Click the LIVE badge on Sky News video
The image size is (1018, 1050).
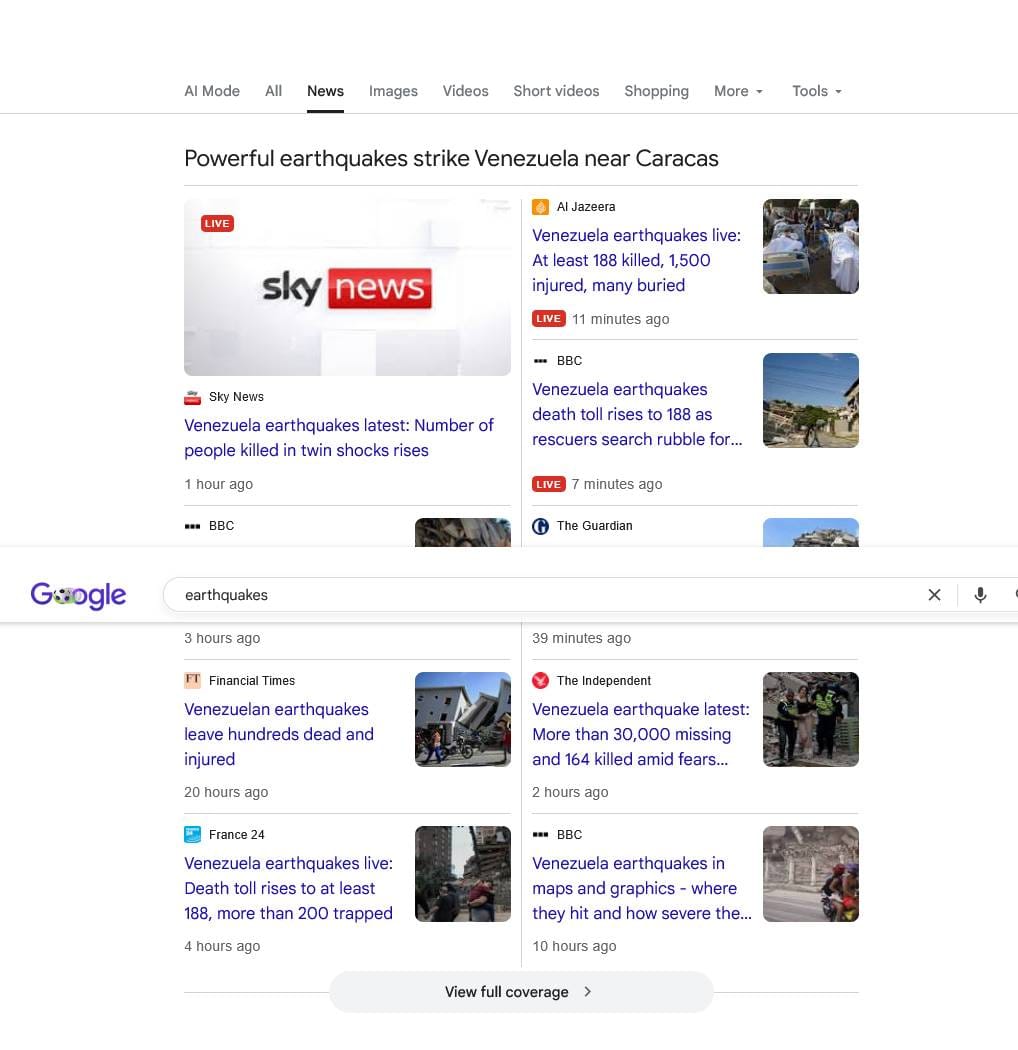(217, 224)
